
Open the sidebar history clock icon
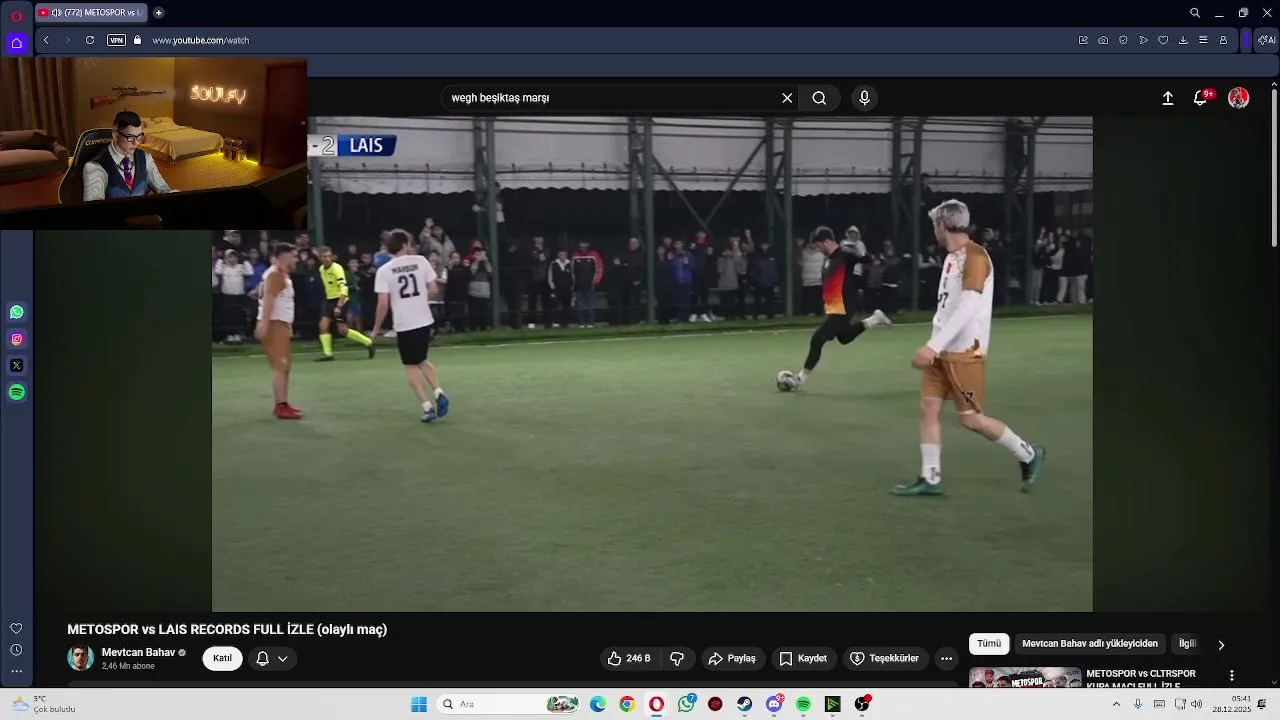click(x=16, y=650)
